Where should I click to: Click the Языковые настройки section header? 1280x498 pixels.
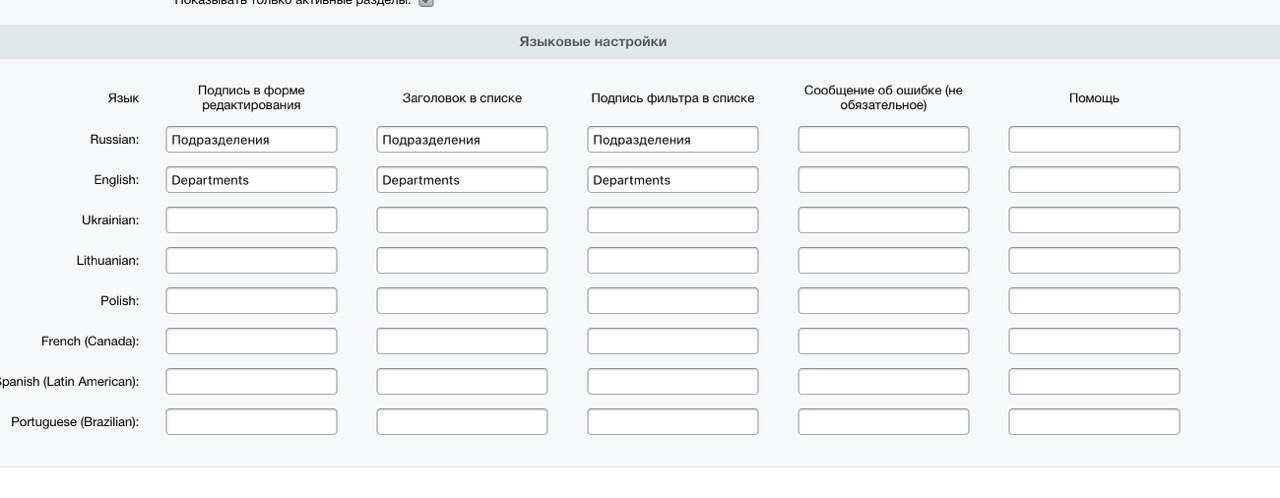592,42
